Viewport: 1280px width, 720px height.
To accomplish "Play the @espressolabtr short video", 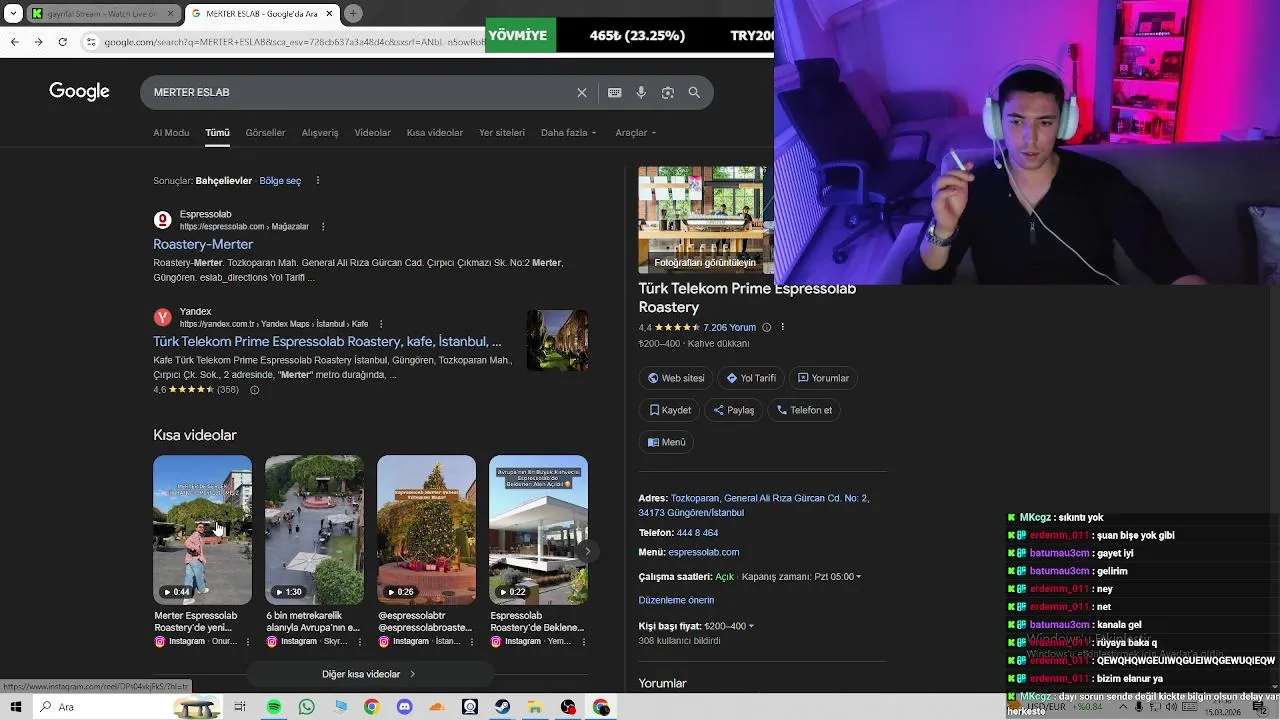I will pyautogui.click(x=426, y=530).
